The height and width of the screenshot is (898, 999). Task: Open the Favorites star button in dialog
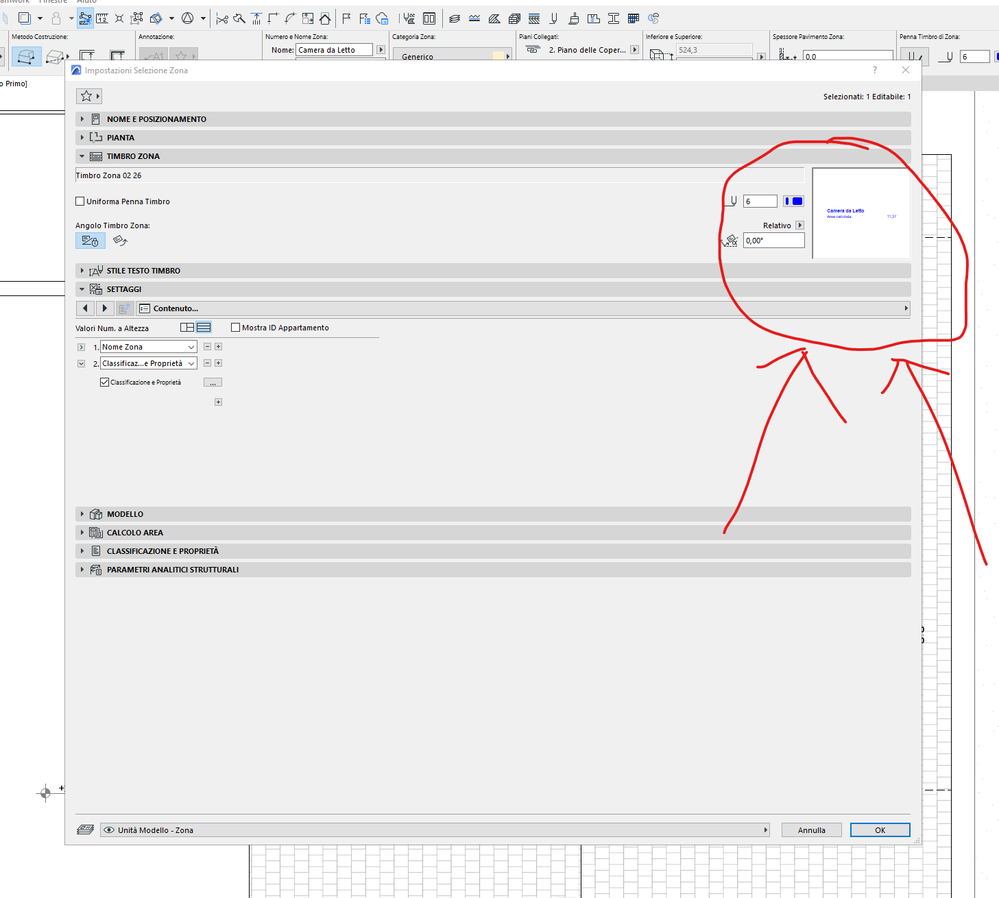coord(89,96)
